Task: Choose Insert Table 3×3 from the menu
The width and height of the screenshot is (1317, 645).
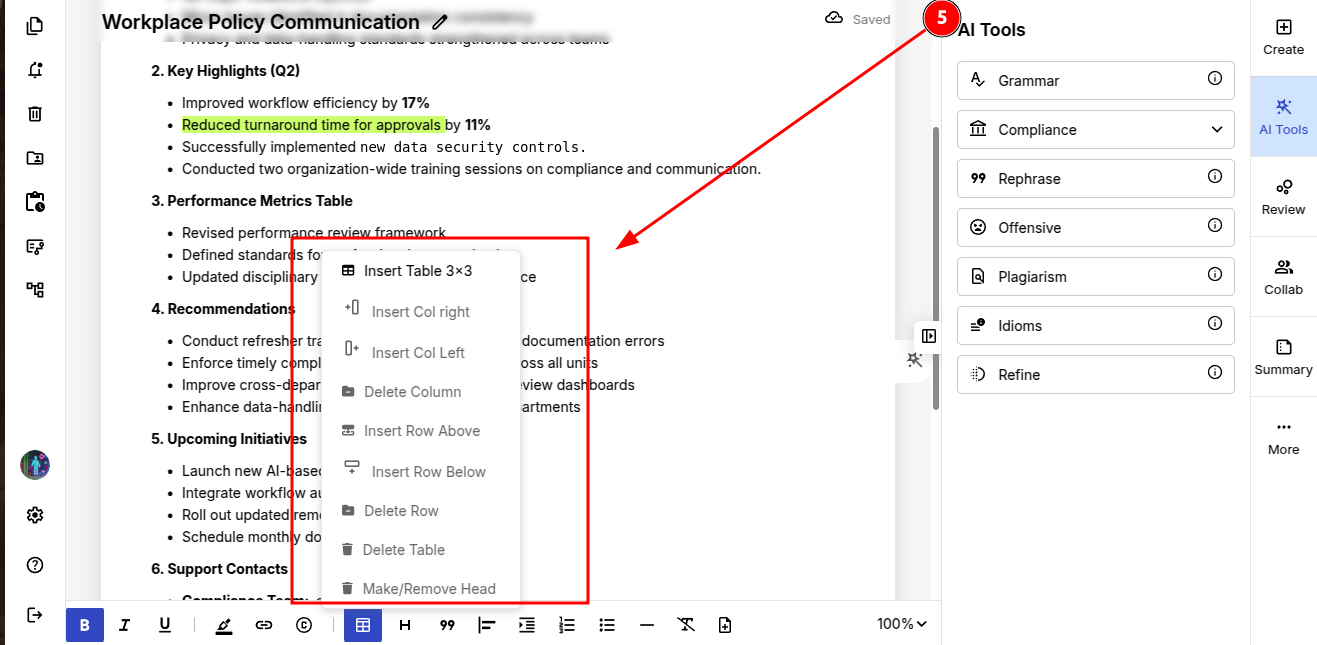Action: point(412,270)
